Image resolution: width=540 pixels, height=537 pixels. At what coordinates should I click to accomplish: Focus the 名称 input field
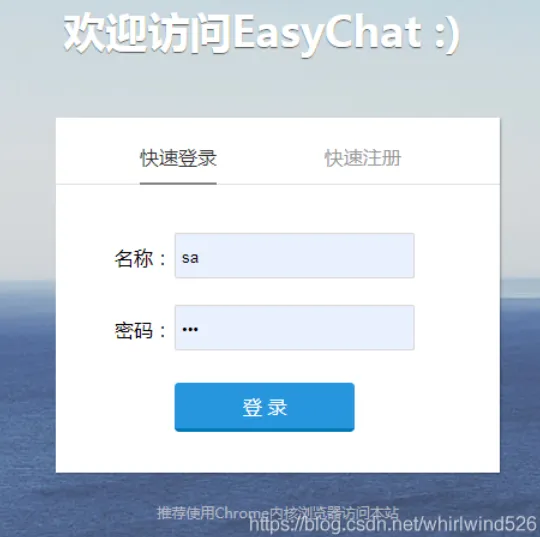click(x=294, y=255)
